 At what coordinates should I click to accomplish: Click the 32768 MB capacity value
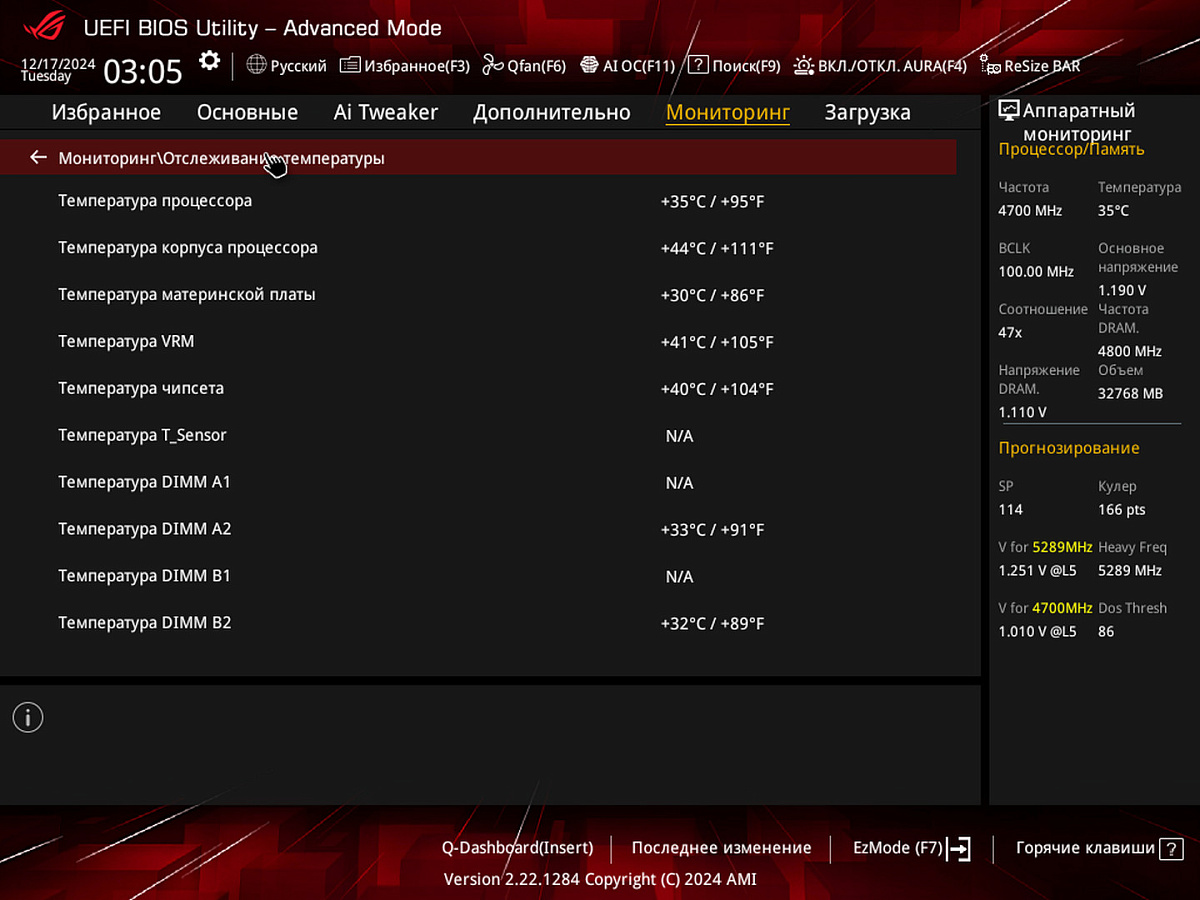1130,394
